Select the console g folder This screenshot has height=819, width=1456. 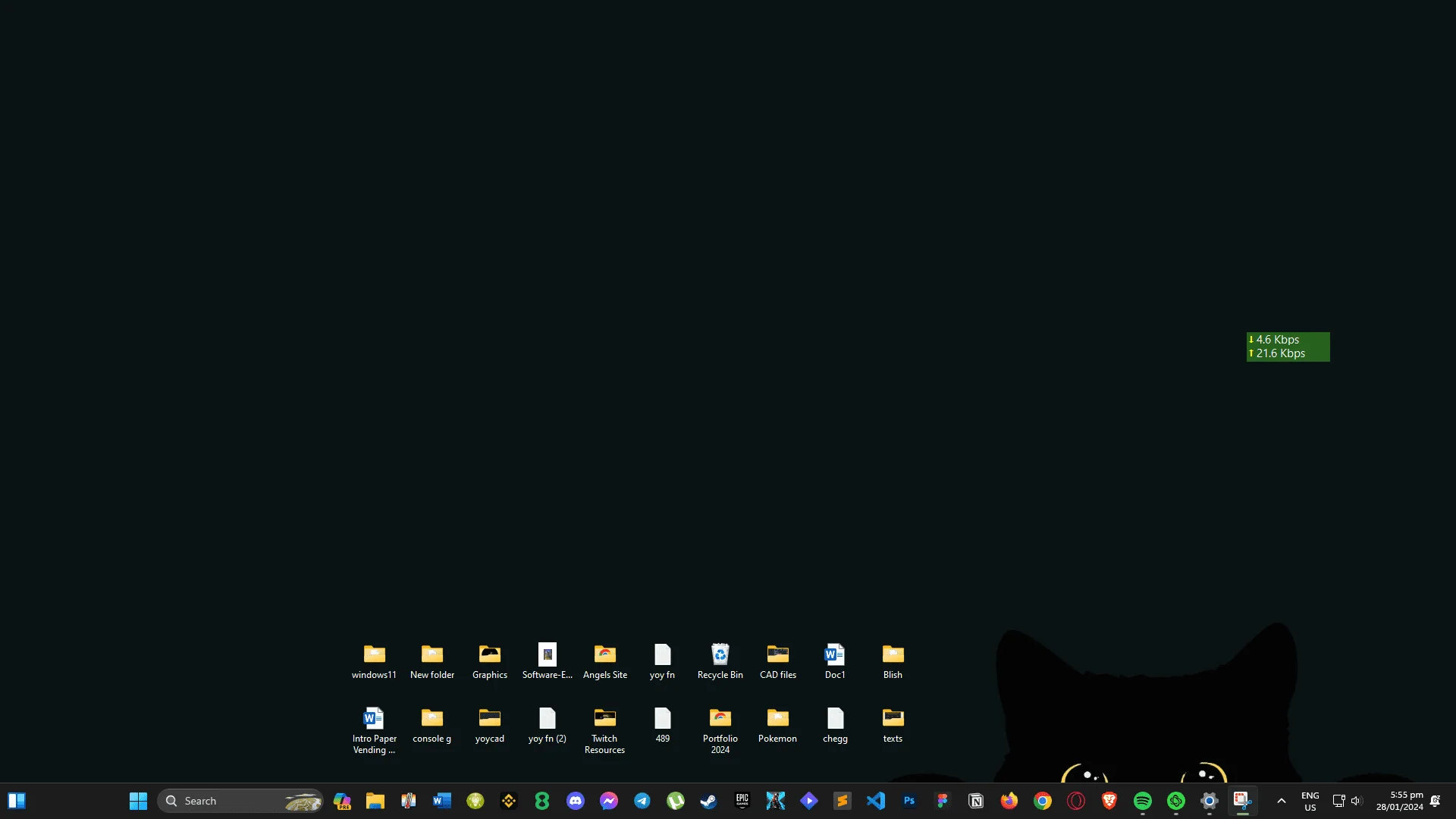tap(432, 725)
